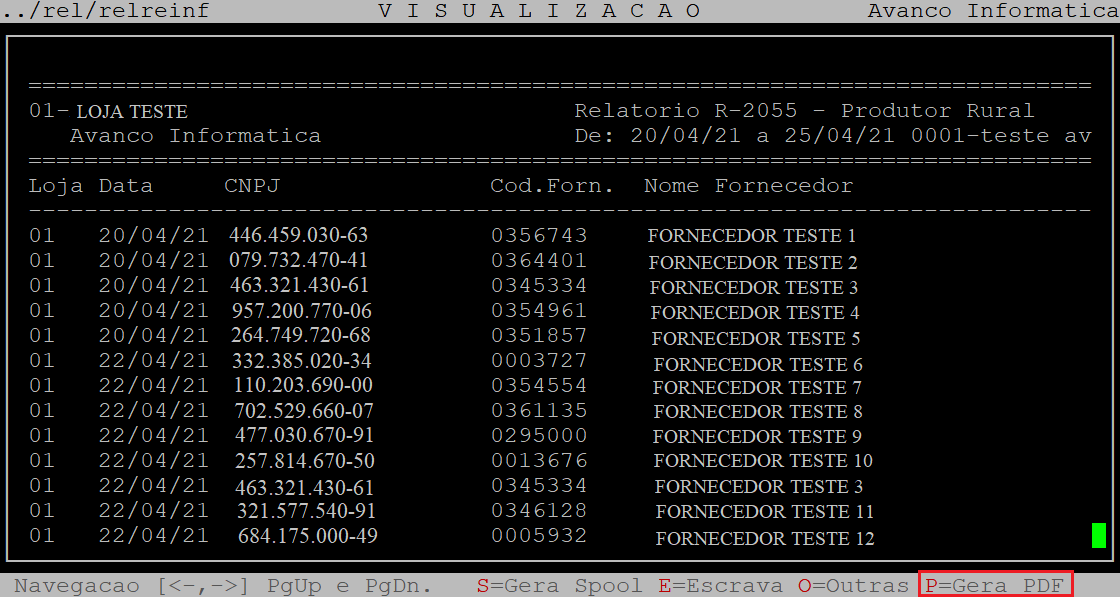Click the Data column header

[126, 186]
